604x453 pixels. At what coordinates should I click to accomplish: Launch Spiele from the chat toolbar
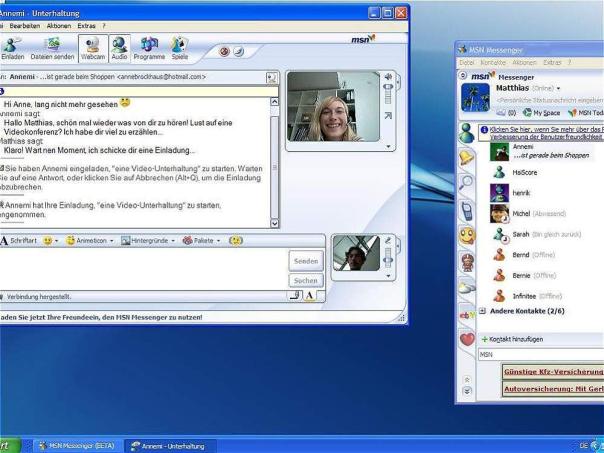click(x=178, y=48)
